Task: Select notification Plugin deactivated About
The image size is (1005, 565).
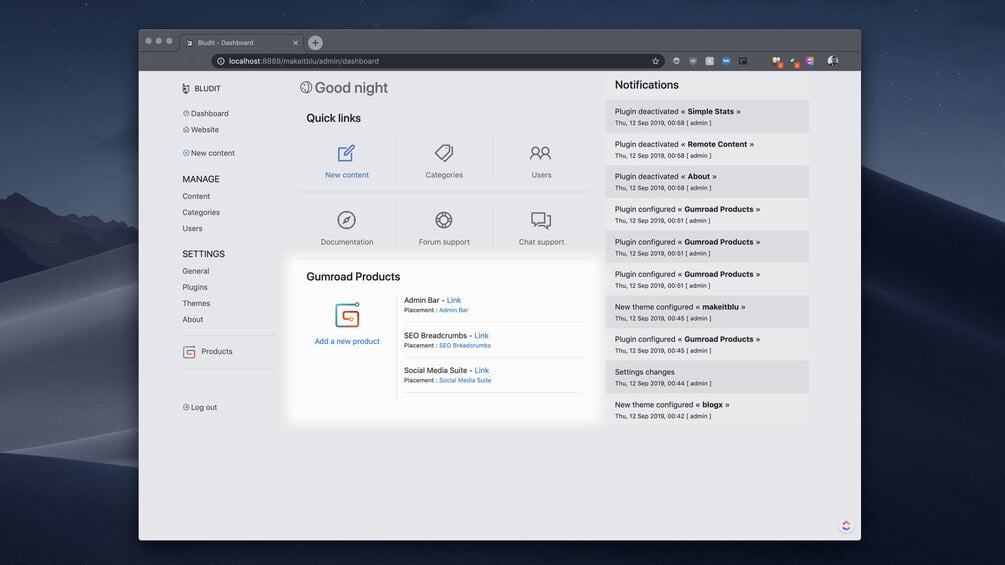Action: pyautogui.click(x=707, y=181)
